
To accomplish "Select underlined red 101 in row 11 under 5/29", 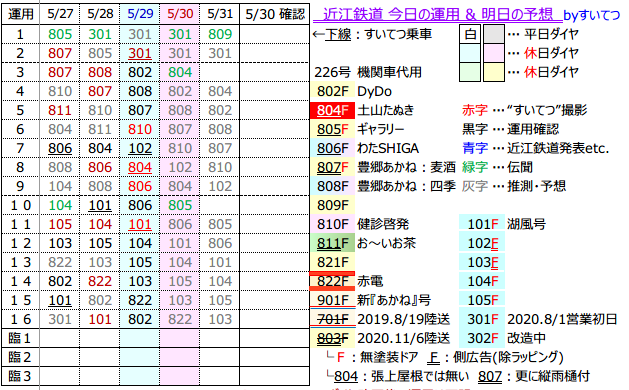I will pos(140,224).
